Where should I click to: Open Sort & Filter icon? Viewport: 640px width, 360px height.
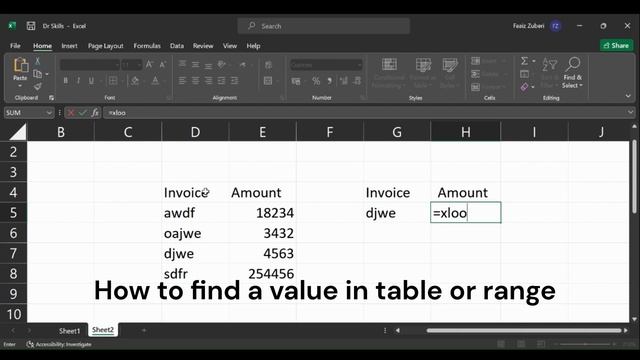(549, 73)
